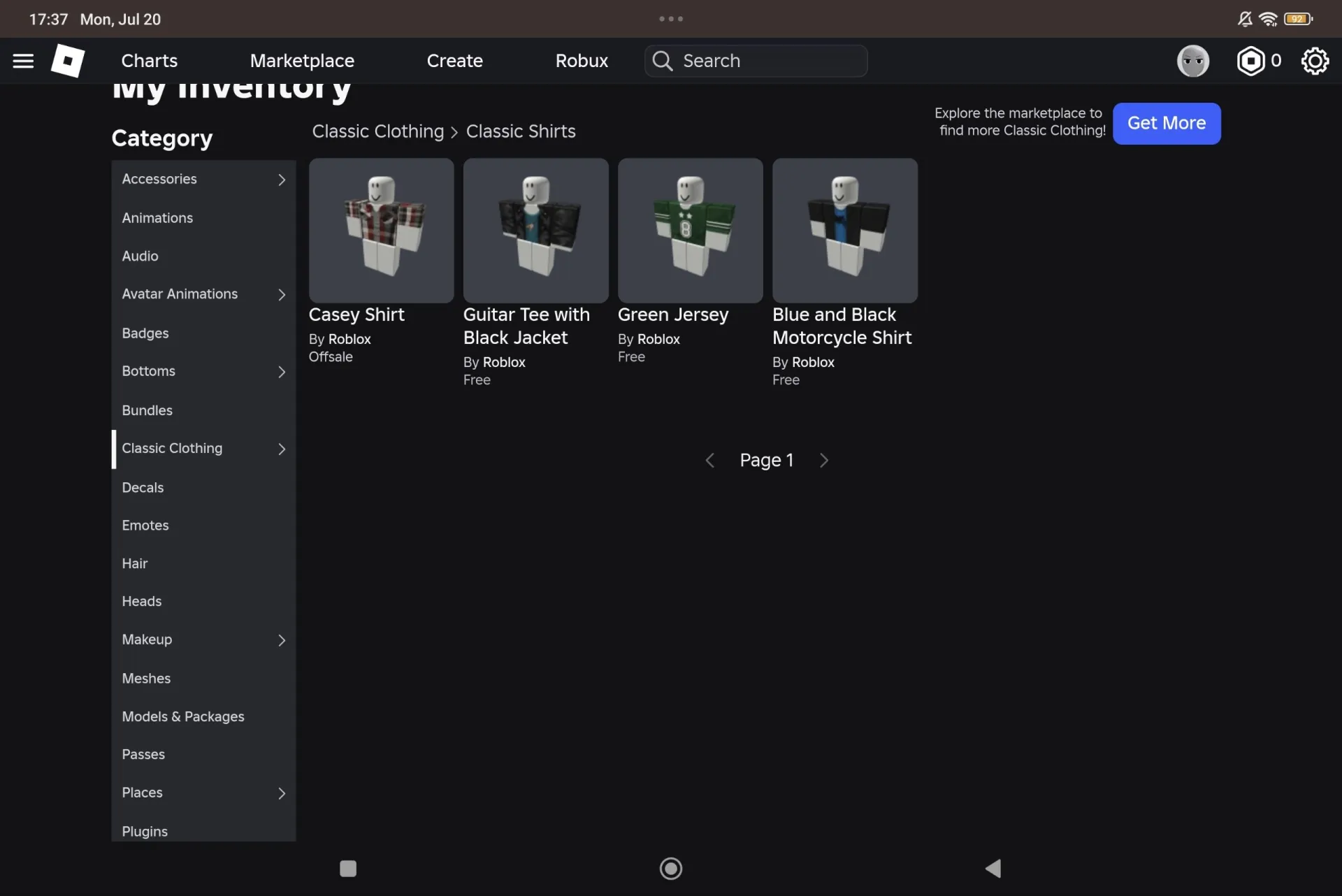The image size is (1342, 896).
Task: Tap the Android back triangle button
Action: [x=993, y=869]
